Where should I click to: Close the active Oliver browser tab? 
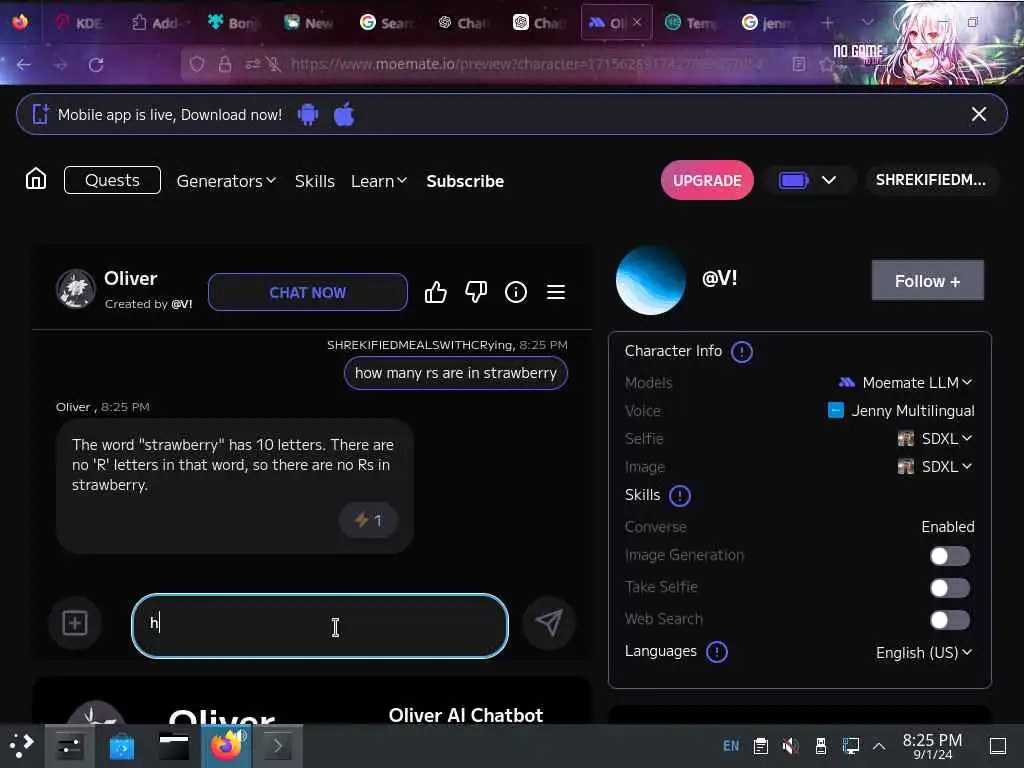click(637, 23)
